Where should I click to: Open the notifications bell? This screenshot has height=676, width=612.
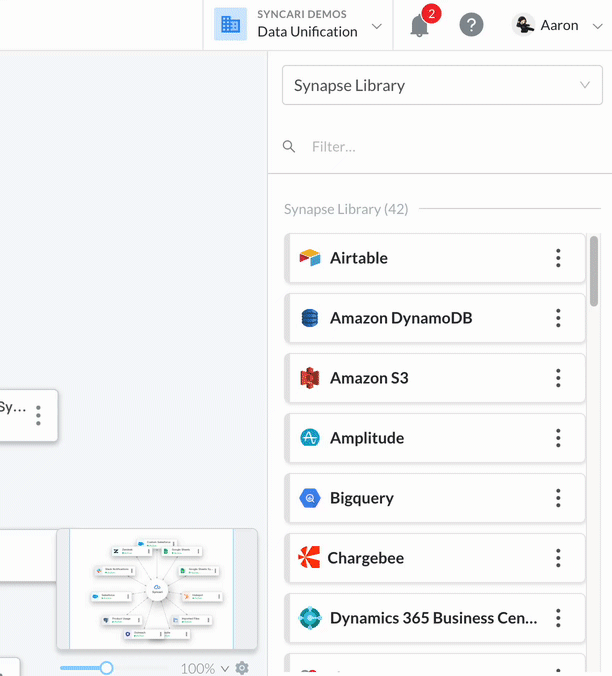point(419,26)
